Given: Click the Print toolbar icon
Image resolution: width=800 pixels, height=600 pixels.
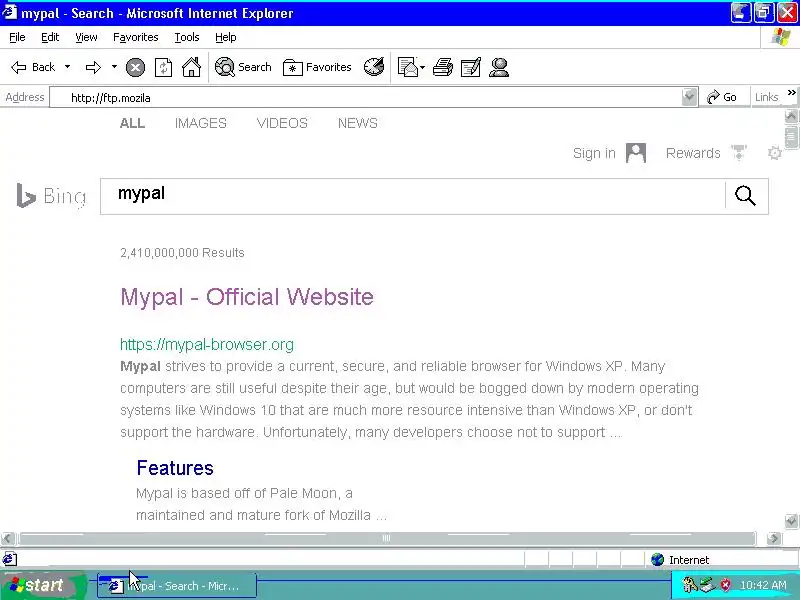Looking at the screenshot, I should pos(442,67).
